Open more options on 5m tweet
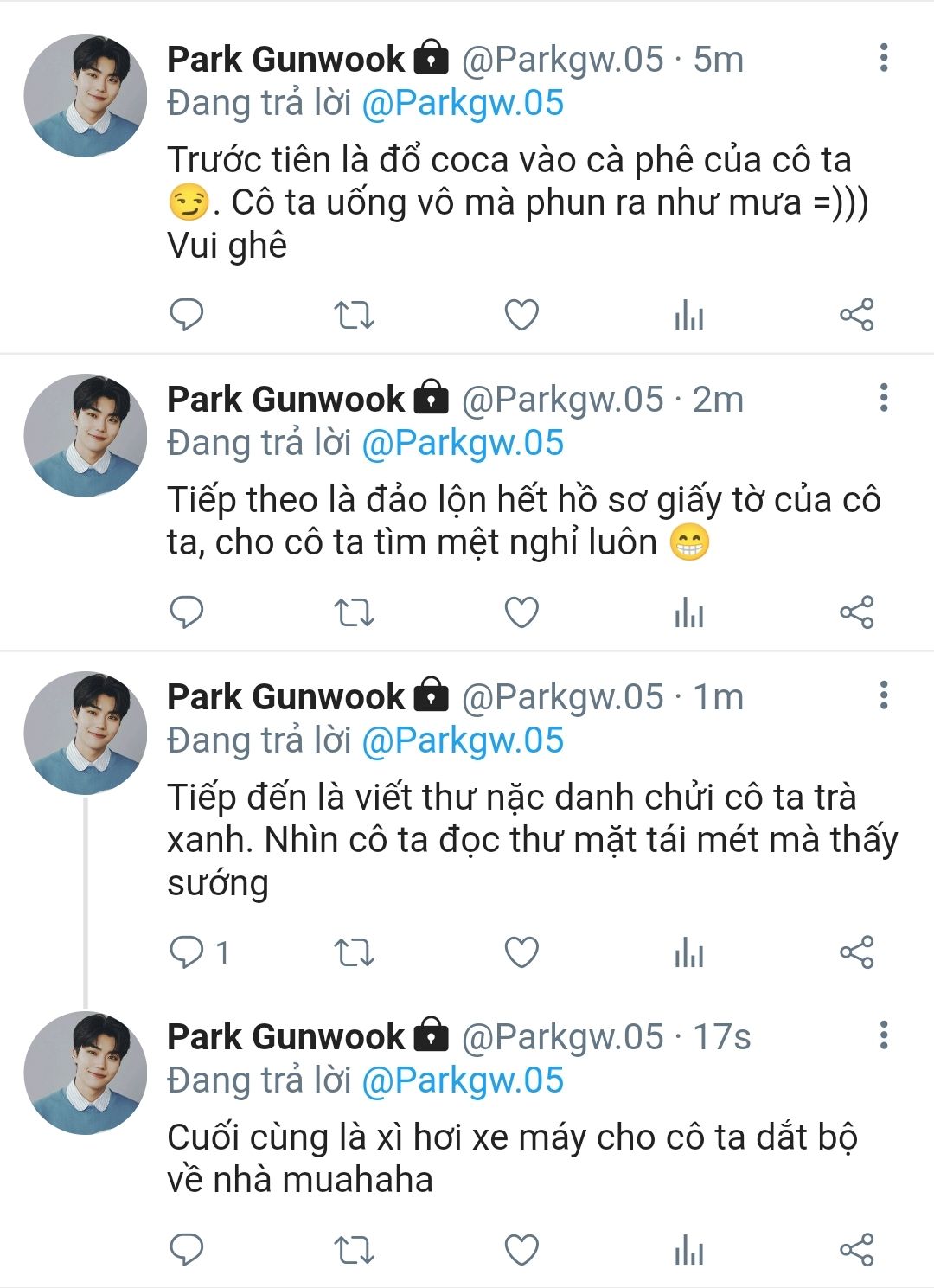This screenshot has height=1288, width=934. (x=883, y=58)
